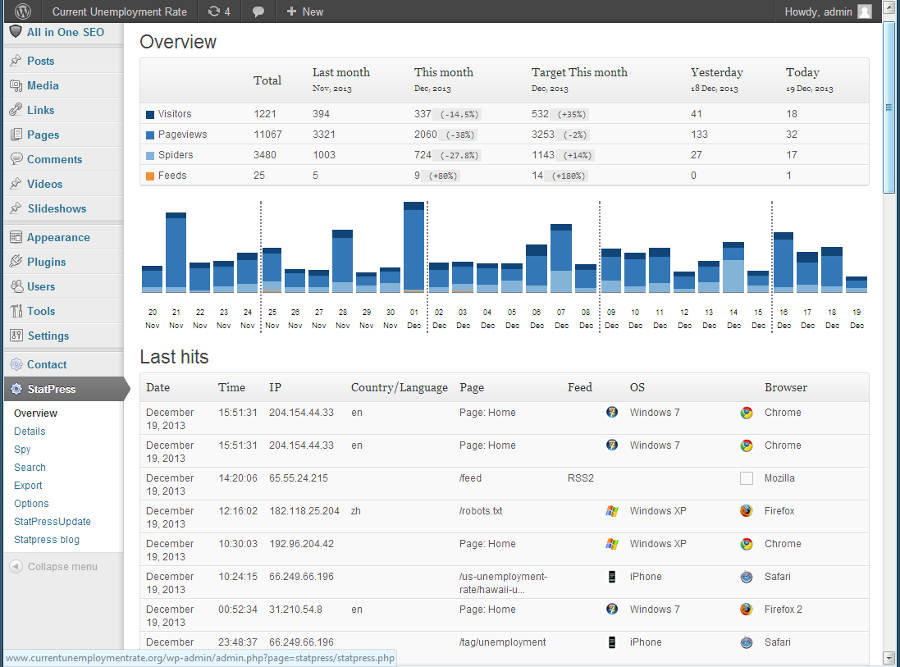This screenshot has width=900, height=667.
Task: Open the StatPress Spy submenu link
Action: pos(22,449)
